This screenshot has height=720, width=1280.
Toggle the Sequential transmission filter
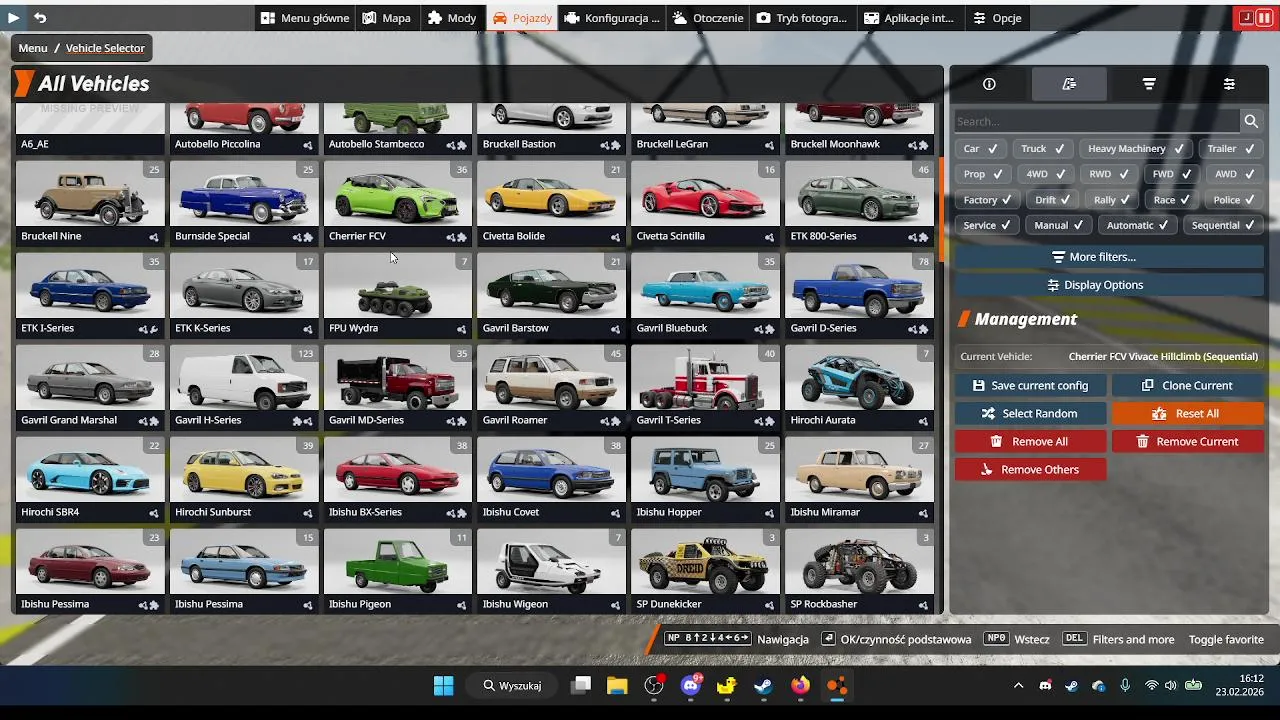[x=1223, y=225]
